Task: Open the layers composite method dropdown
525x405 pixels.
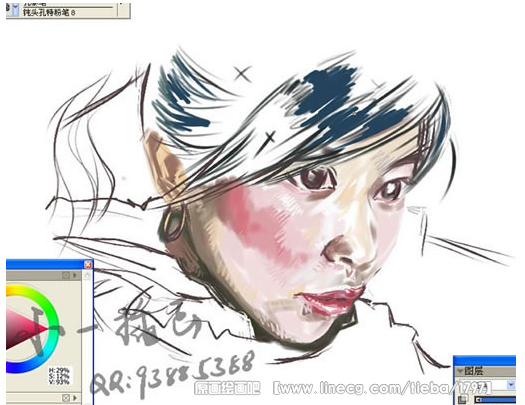Action: [511, 385]
